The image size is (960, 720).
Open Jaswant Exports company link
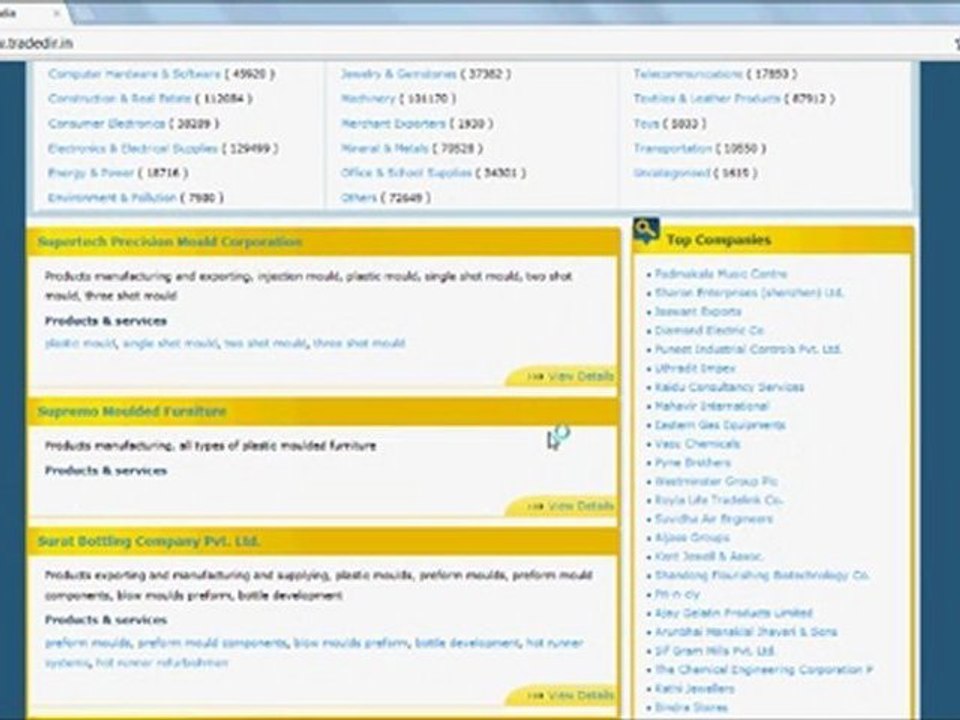click(698, 312)
